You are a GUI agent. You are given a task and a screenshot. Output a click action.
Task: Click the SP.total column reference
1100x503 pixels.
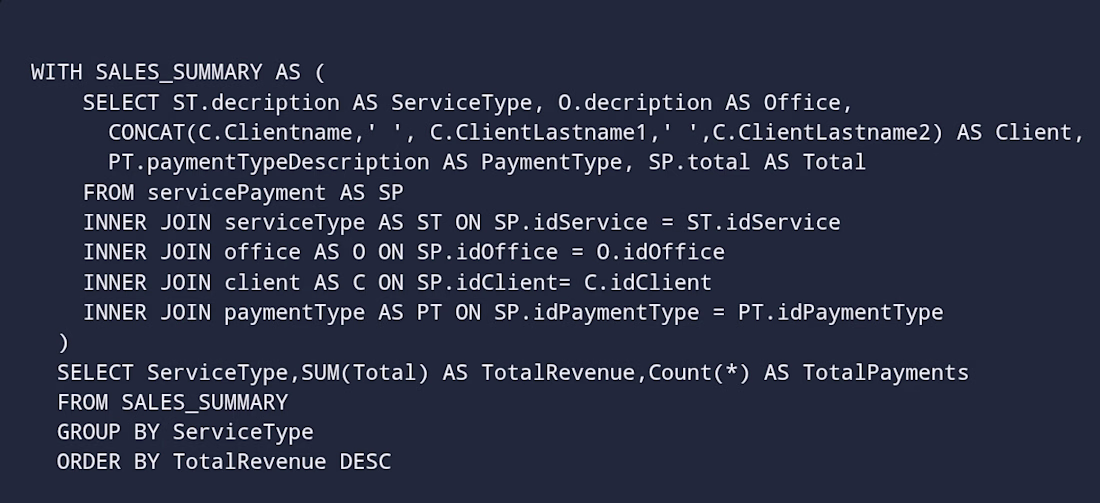point(700,162)
